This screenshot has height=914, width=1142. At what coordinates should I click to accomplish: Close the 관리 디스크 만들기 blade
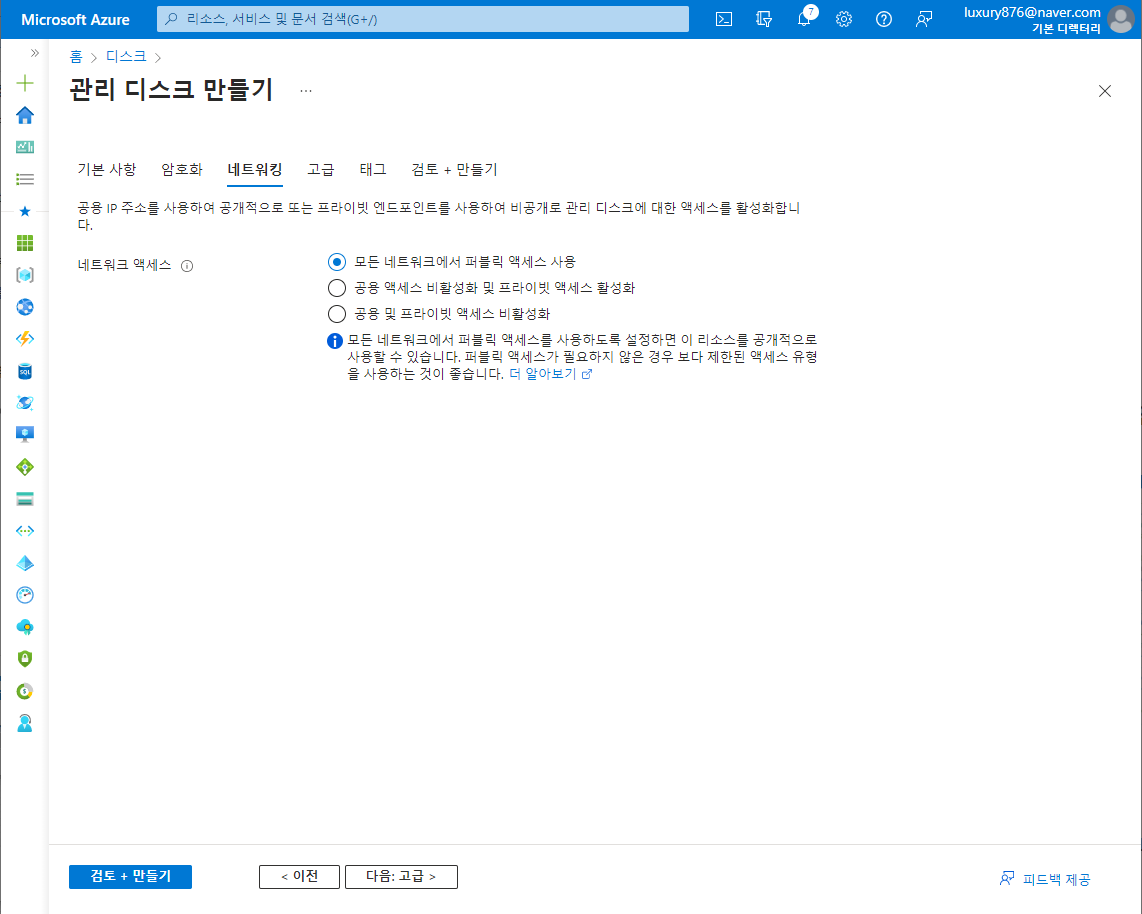(x=1105, y=91)
